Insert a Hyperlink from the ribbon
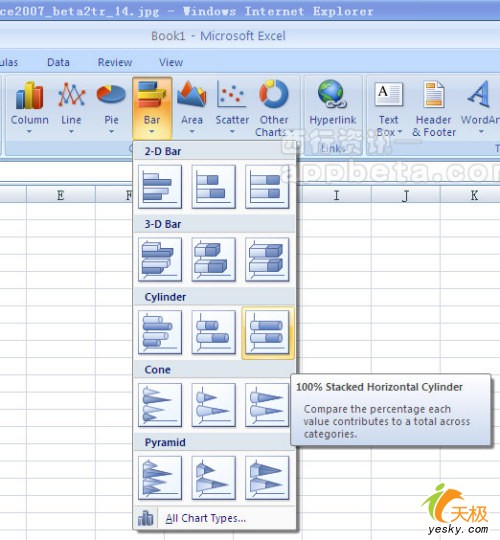Viewport: 500px width, 540px height. 333,107
